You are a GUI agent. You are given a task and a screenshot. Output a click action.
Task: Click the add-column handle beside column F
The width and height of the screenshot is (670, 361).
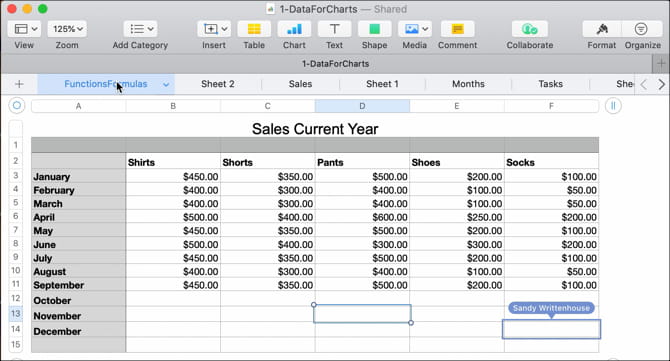[x=613, y=106]
